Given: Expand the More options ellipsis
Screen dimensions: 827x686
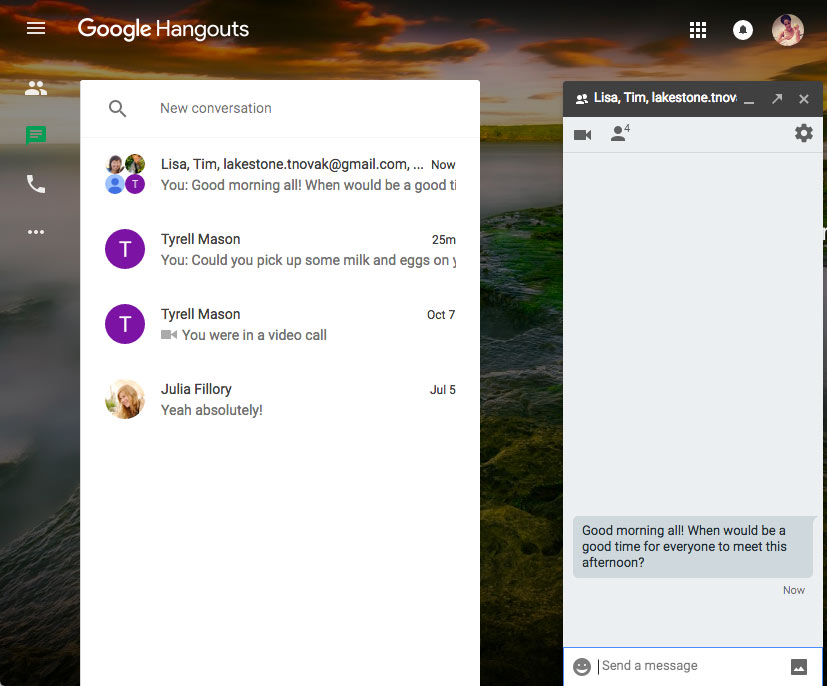Looking at the screenshot, I should click(x=36, y=232).
